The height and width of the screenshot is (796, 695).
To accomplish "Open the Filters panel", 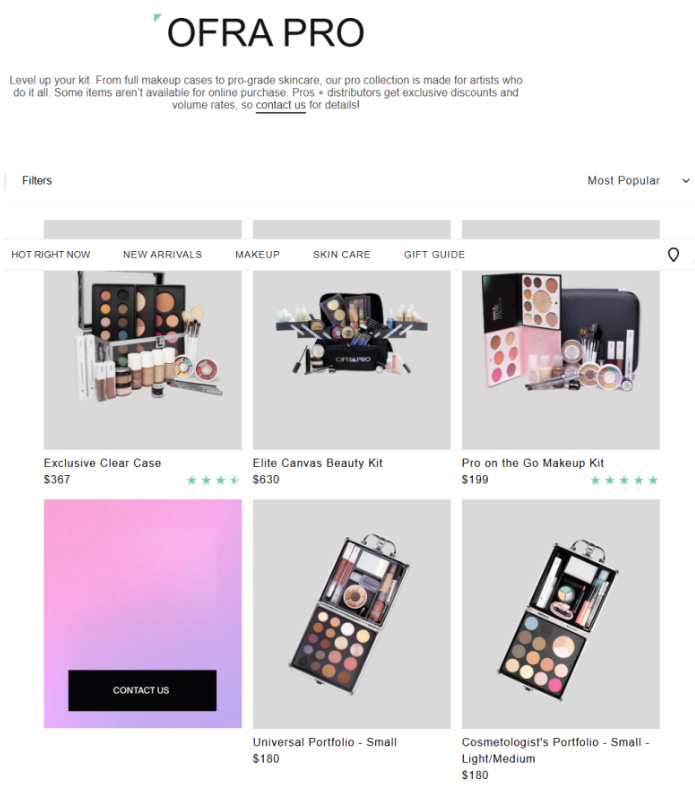I will [x=37, y=181].
